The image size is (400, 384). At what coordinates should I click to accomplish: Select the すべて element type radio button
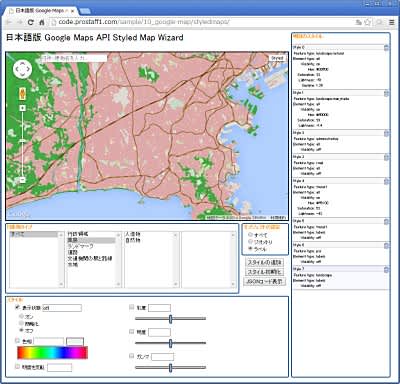tap(250, 235)
